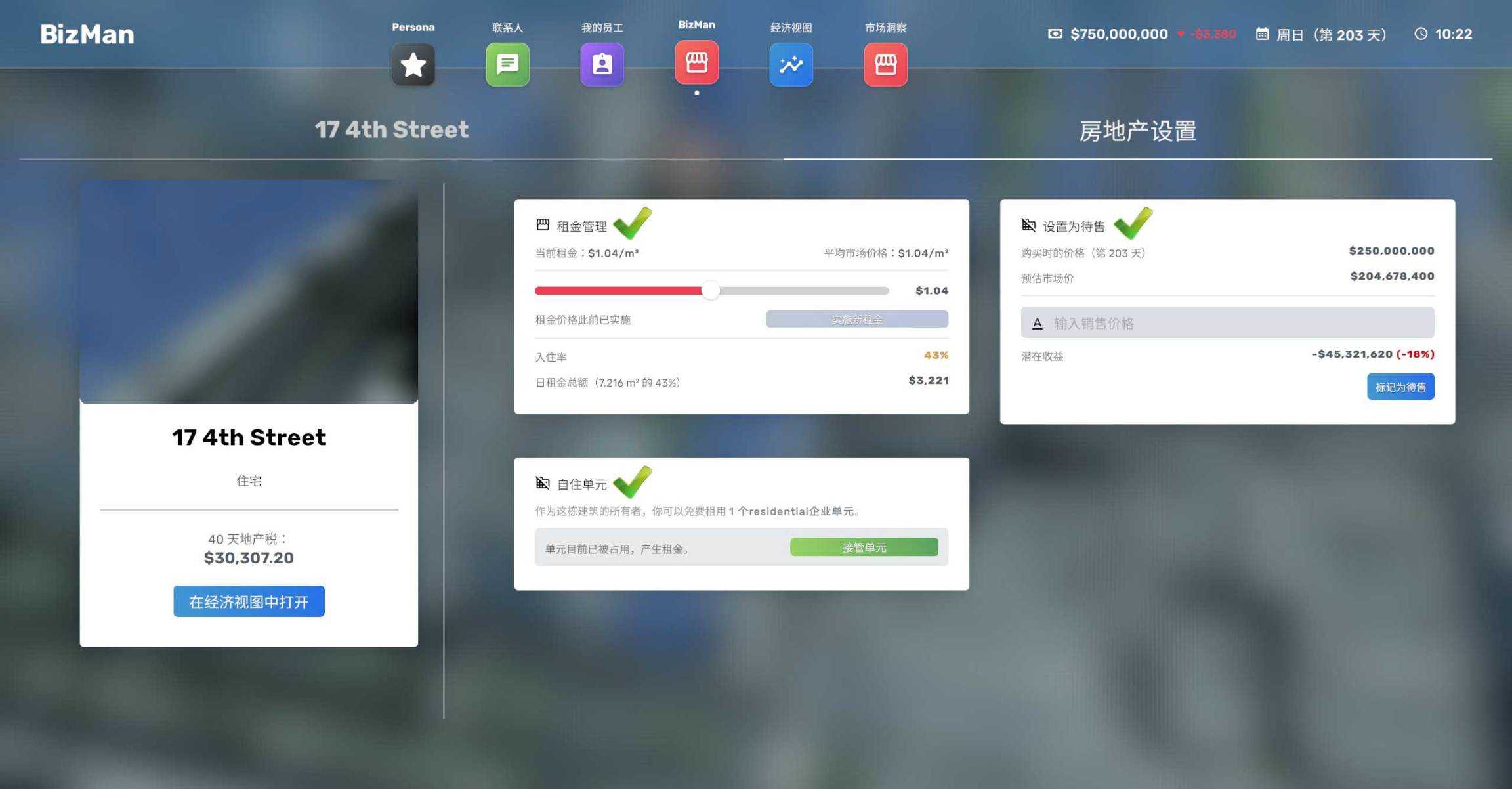Open the 联系人 contacts chat icon
This screenshot has width=1512, height=789.
tap(507, 64)
